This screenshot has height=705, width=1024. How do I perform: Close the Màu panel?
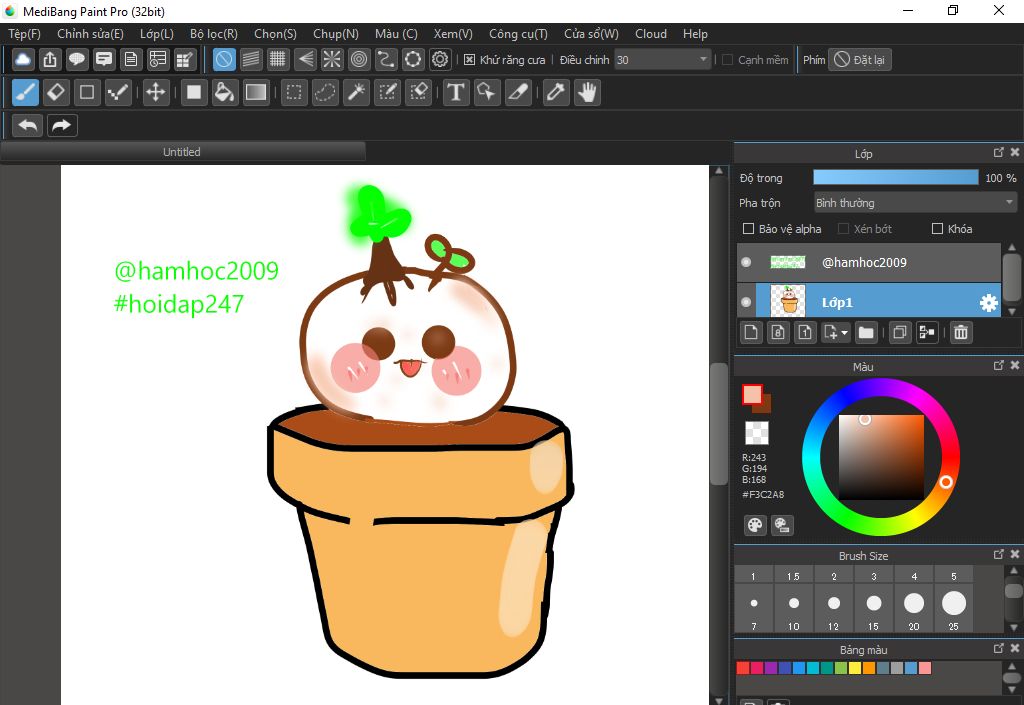tap(1015, 365)
